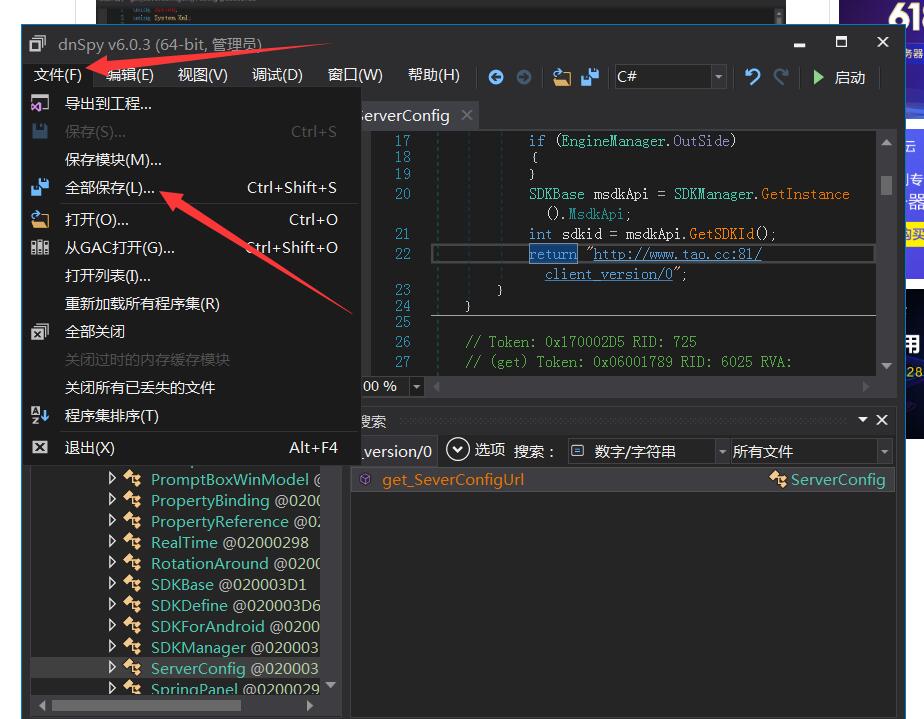The image size is (924, 719).
Task: Expand the SDKManager tree node
Action: point(112,647)
